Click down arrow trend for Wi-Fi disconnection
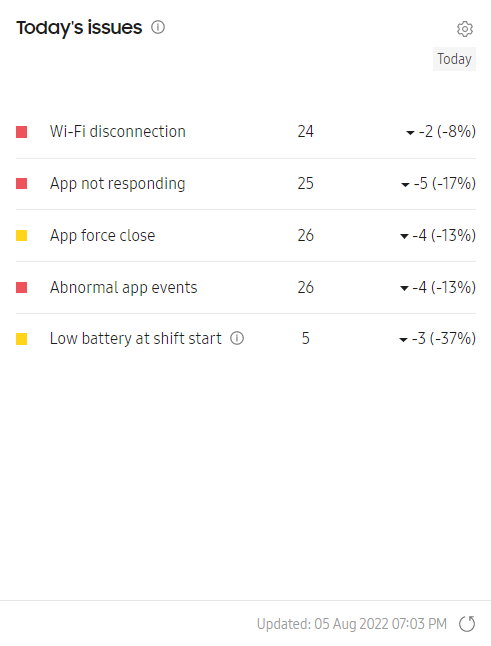The image size is (491, 646). pyautogui.click(x=410, y=133)
